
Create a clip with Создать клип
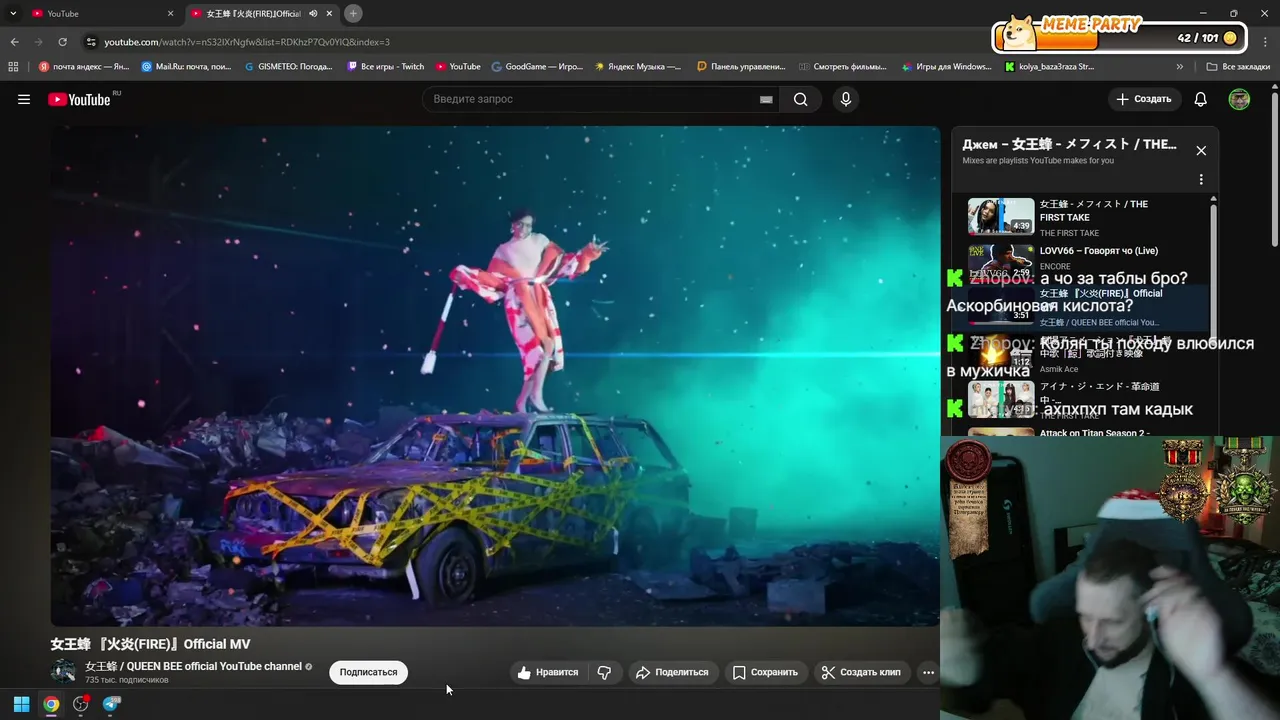[x=861, y=672]
